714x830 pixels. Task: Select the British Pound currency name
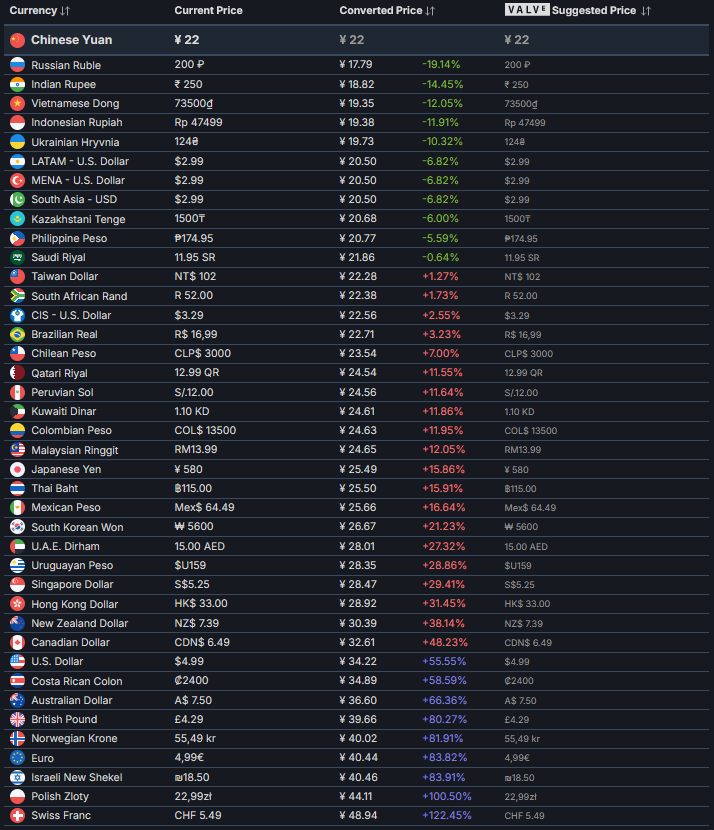(x=64, y=719)
